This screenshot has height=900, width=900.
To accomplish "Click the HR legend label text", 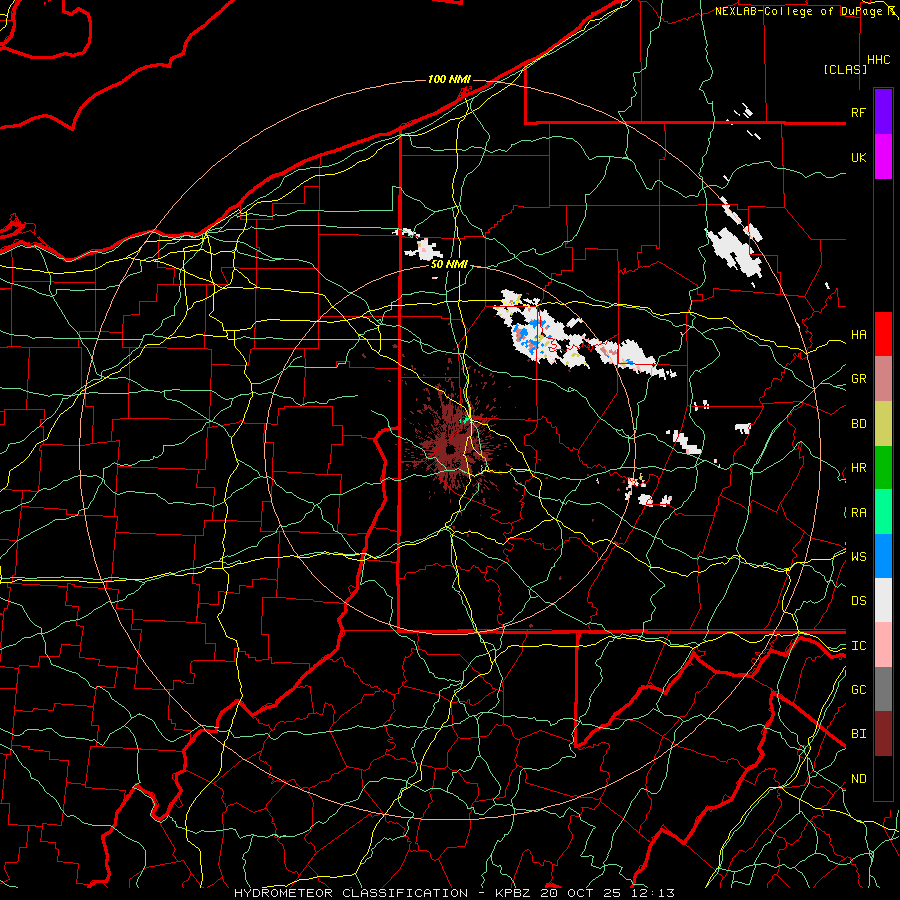I will 858,468.
